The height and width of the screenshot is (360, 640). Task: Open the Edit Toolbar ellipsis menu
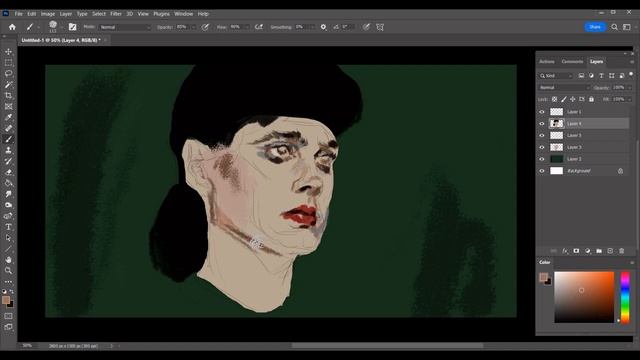(x=8, y=282)
